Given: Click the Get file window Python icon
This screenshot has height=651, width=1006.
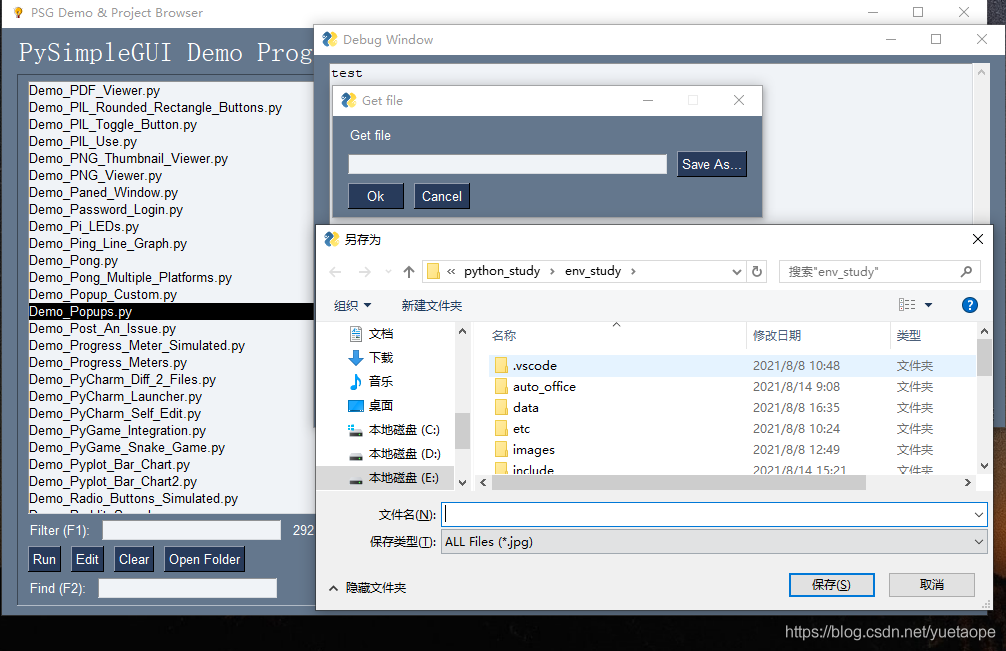Looking at the screenshot, I should point(348,100).
